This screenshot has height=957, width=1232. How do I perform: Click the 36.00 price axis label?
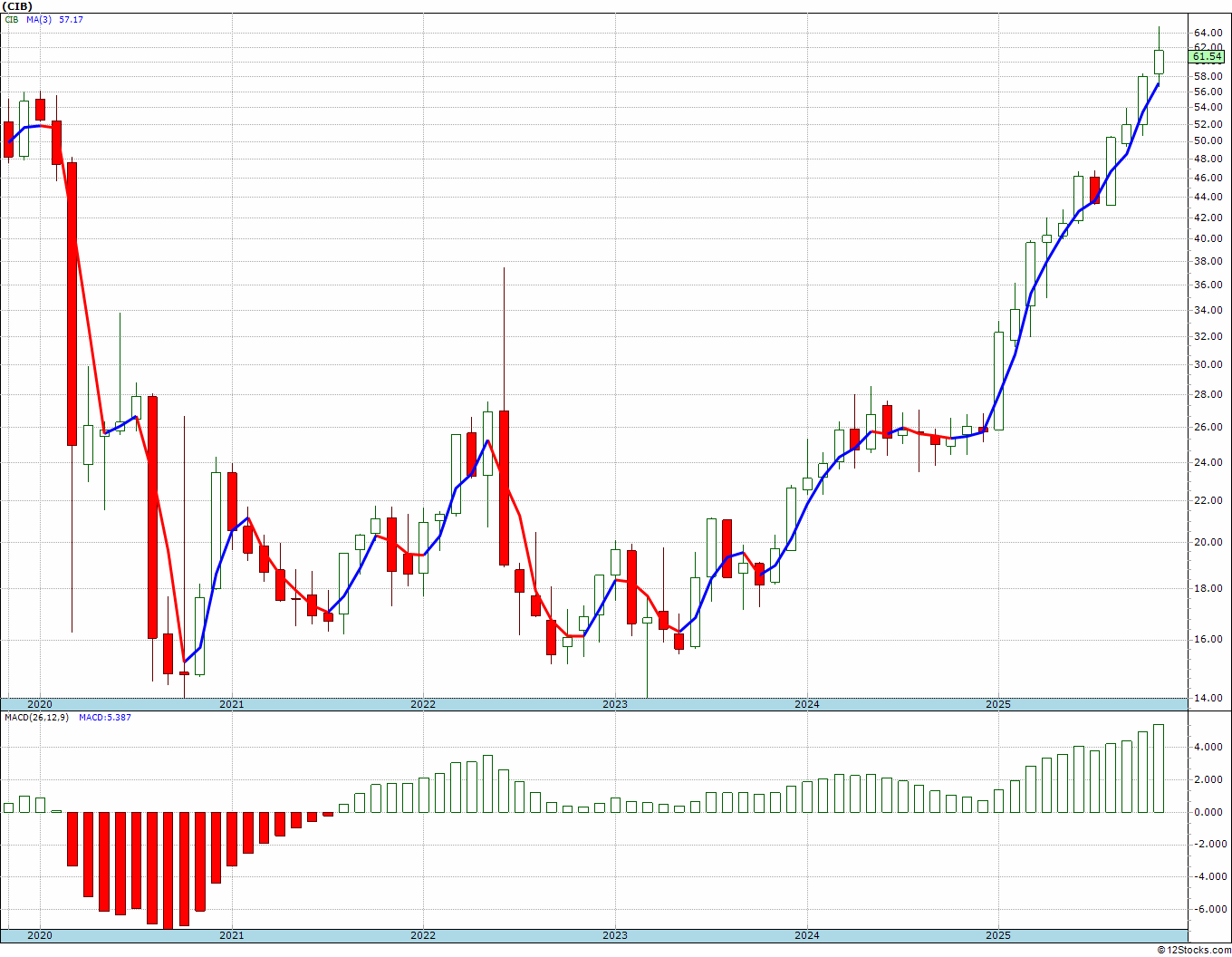[x=1208, y=285]
